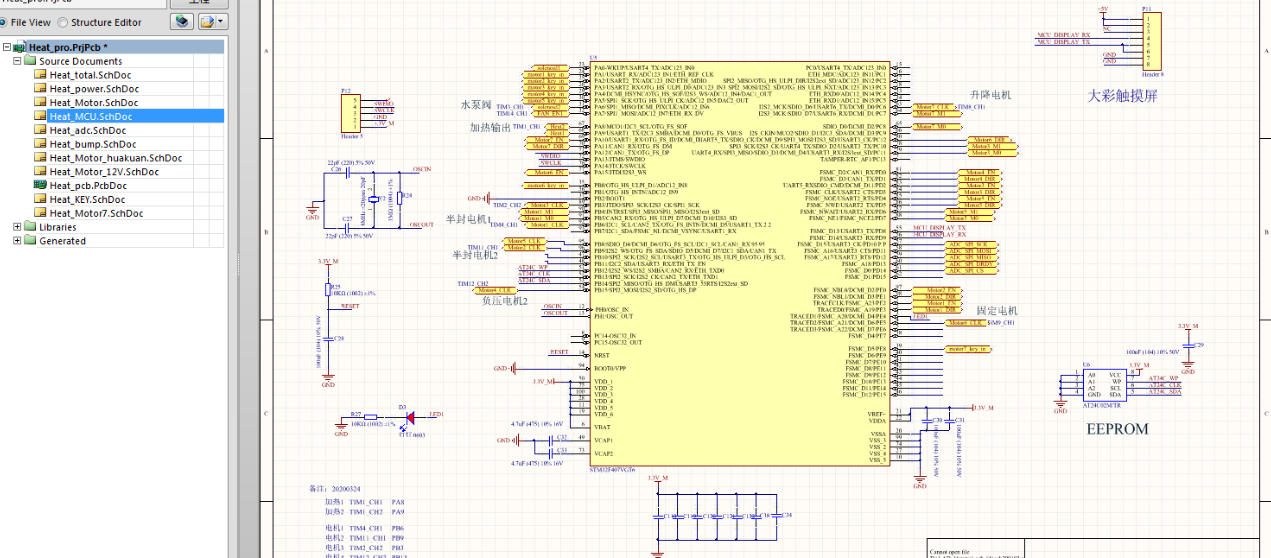This screenshot has height=558, width=1271.
Task: Click the stacked-layers icon button beside Structure Editor
Action: [x=180, y=21]
